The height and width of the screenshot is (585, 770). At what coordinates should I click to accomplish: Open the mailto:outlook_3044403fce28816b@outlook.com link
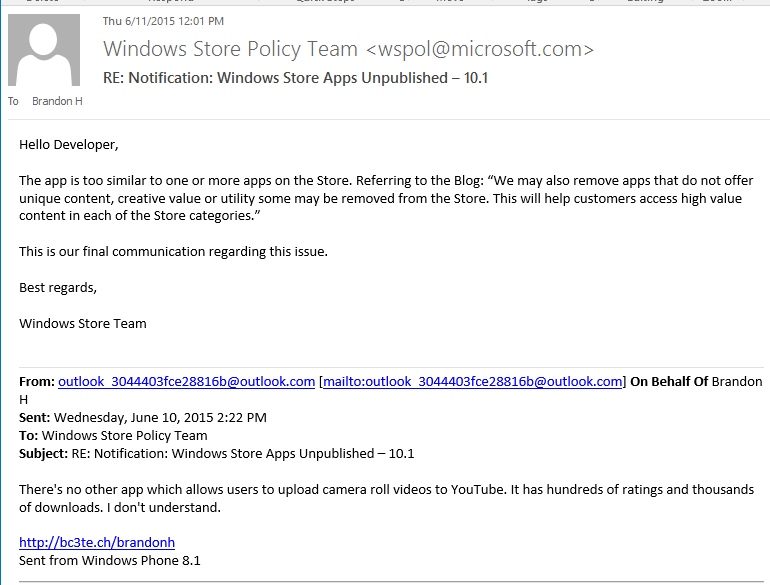(472, 382)
